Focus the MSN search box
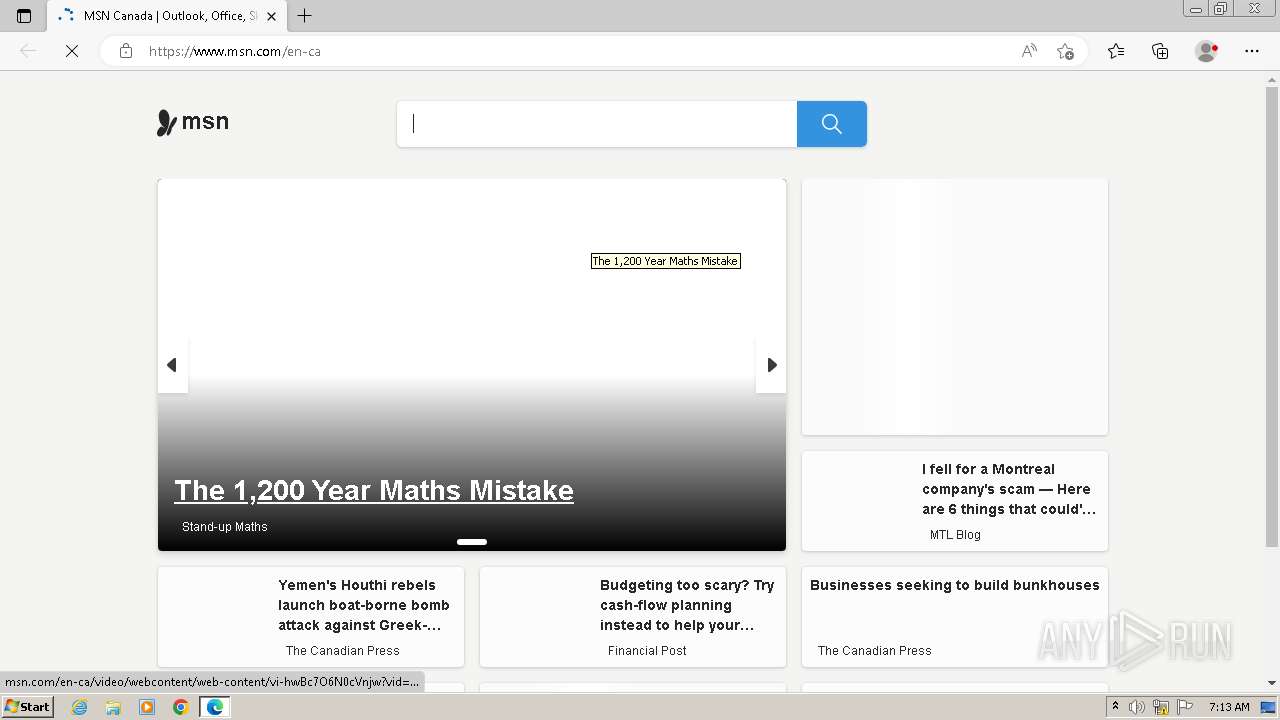Screen dimensions: 1280x720 coord(597,124)
